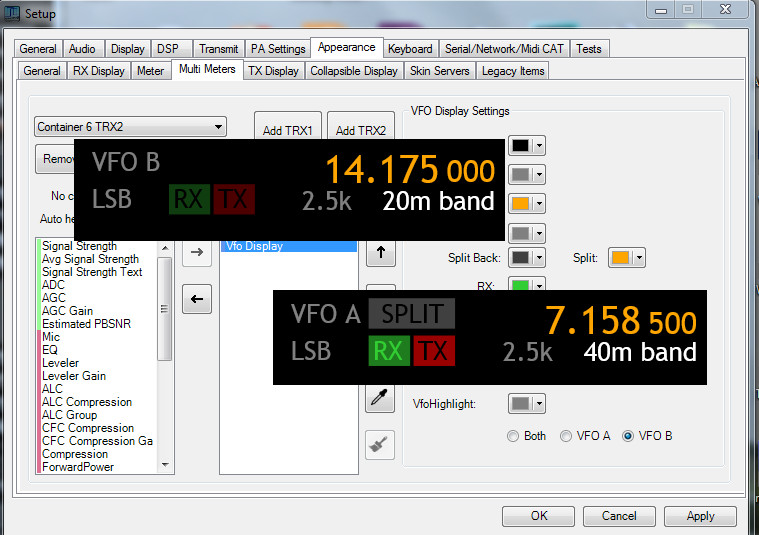Open the VfoHighlight color dropdown
This screenshot has height=535, width=759.
tap(539, 403)
